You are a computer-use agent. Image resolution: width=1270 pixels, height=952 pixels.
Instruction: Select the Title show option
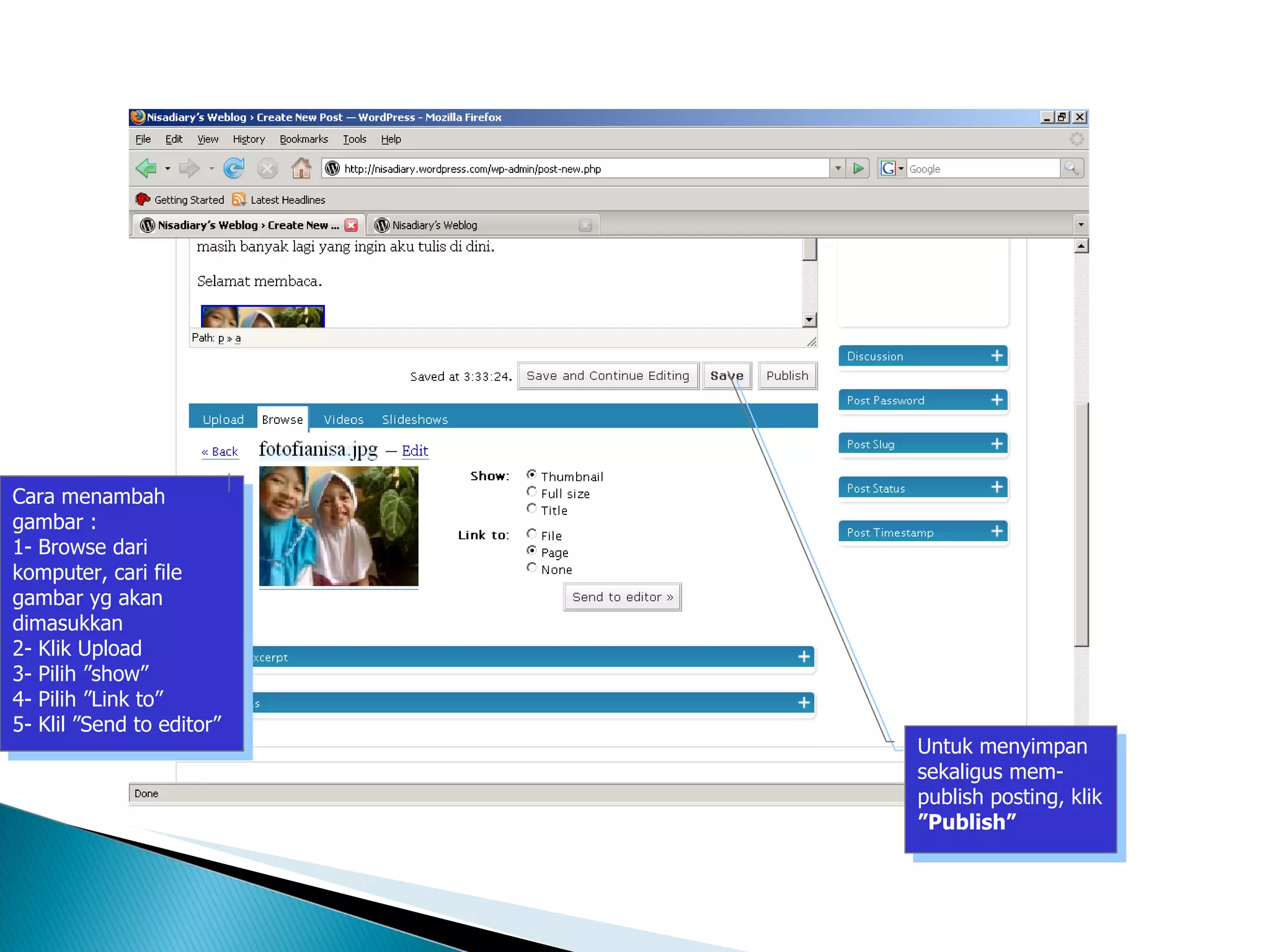531,509
